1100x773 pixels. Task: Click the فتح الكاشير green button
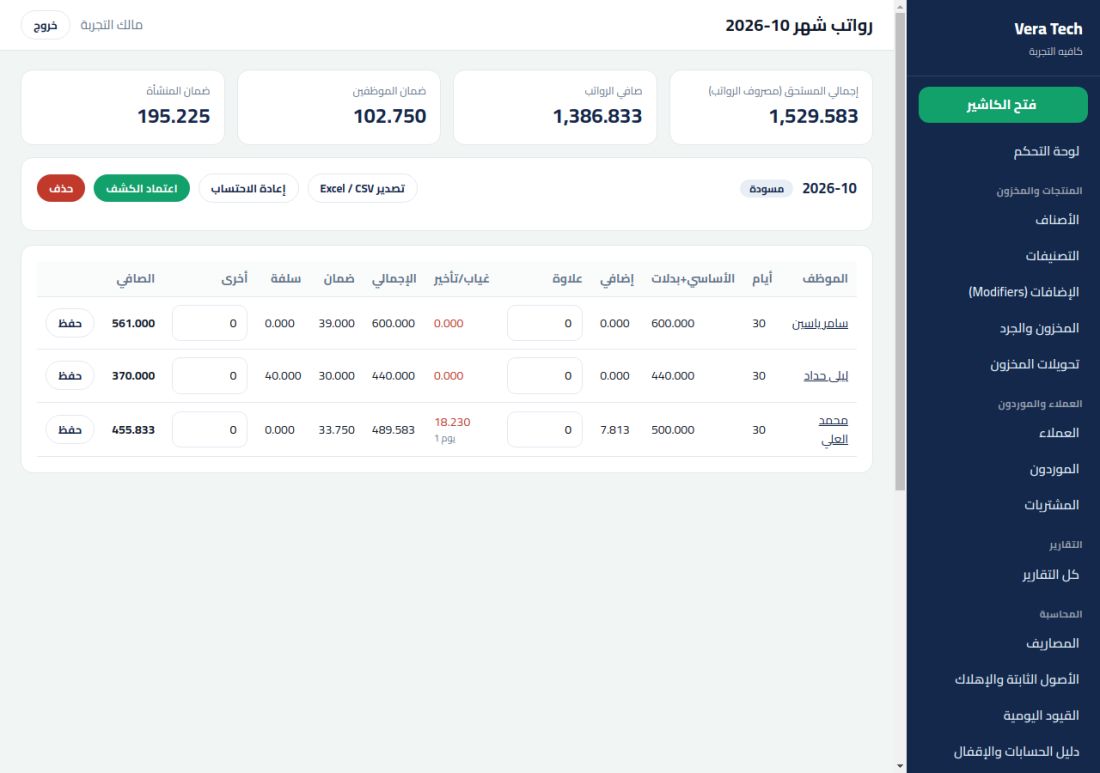click(x=1002, y=105)
